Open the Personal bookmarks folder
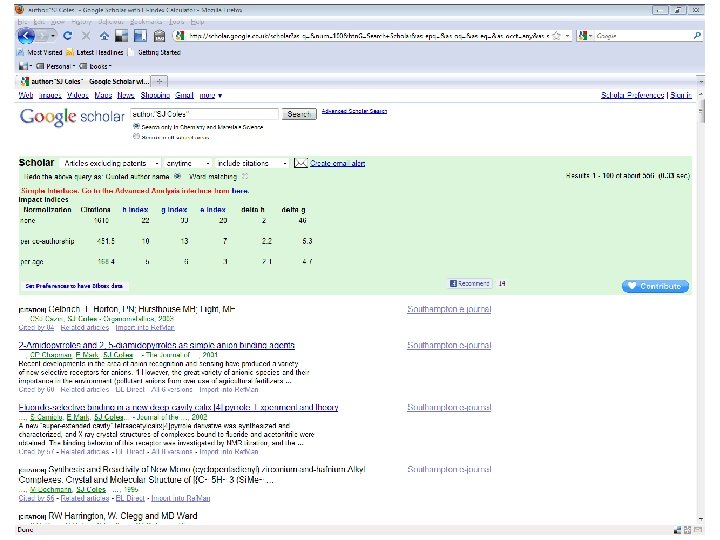This screenshot has width=720, height=540. (x=55, y=66)
